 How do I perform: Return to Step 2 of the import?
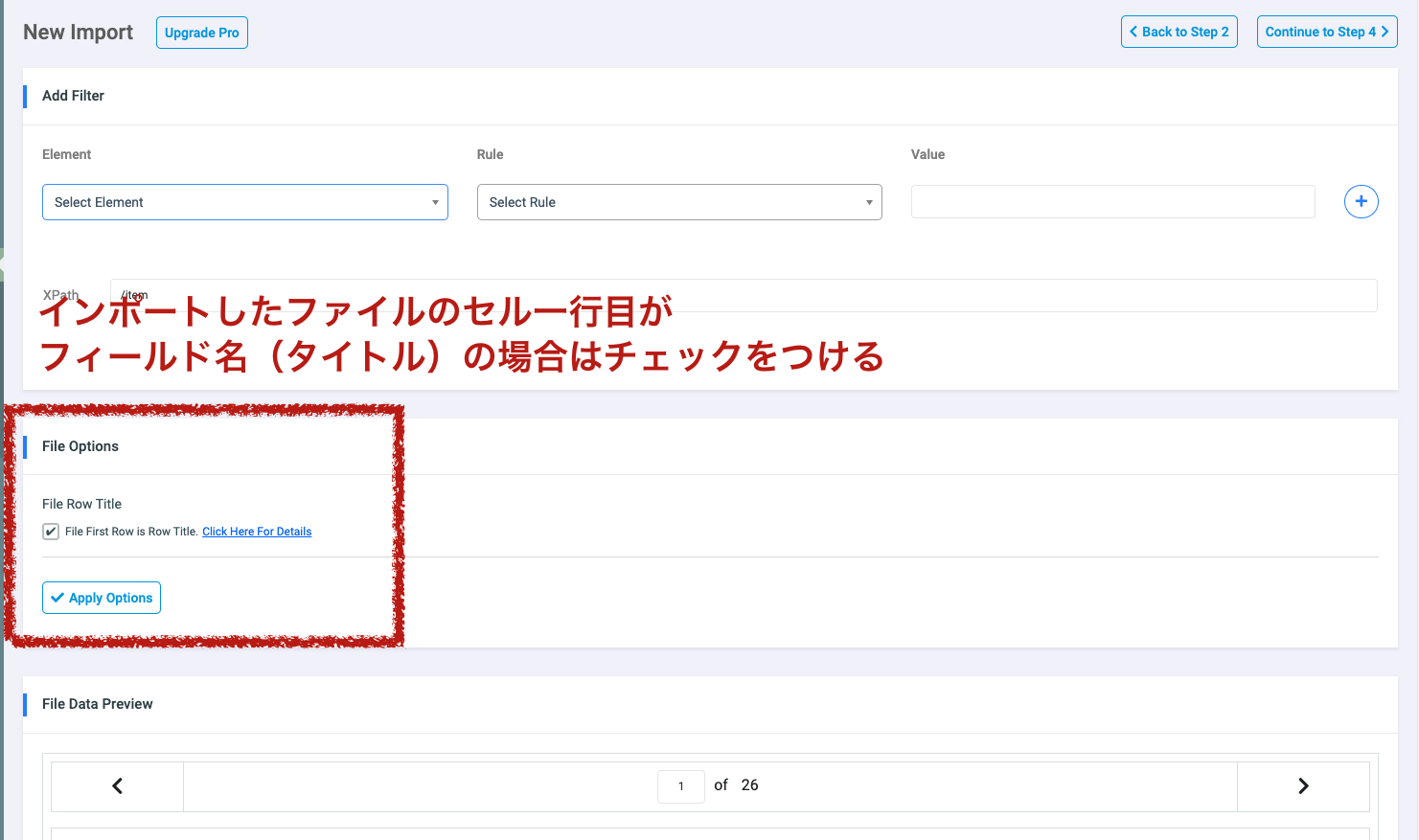click(1179, 31)
